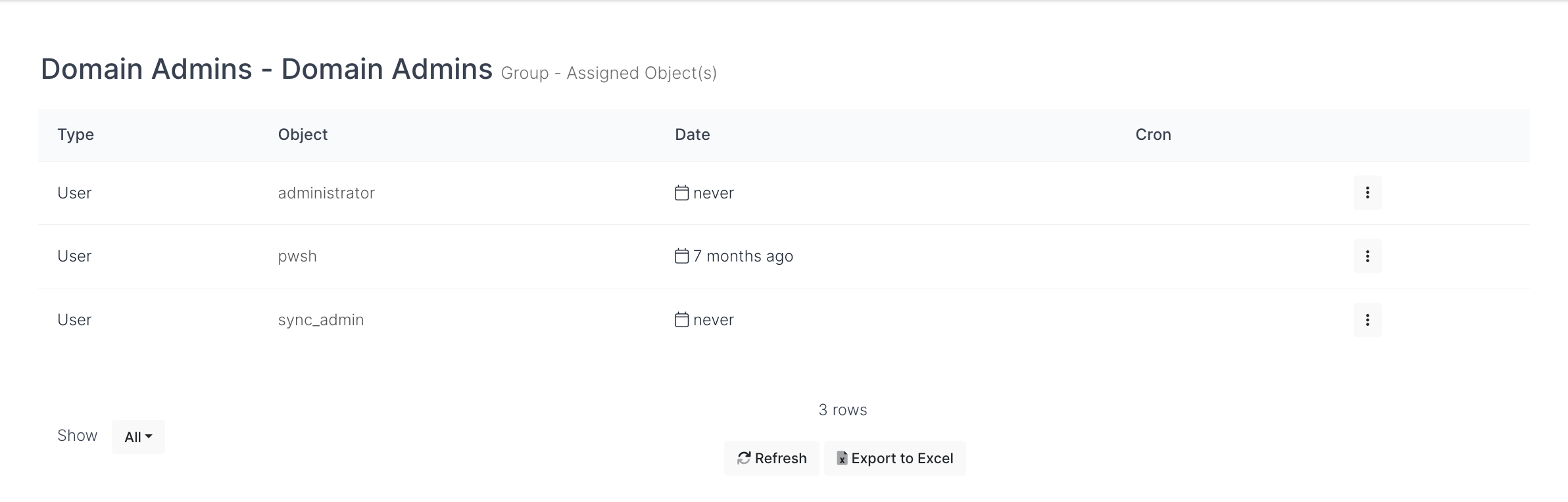Open the three-dot menu for sync_admin row
This screenshot has width=1568, height=502.
coord(1367,320)
